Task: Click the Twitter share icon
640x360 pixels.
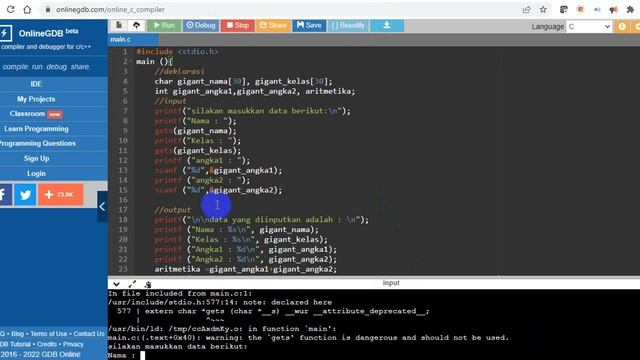Action: 25,195
